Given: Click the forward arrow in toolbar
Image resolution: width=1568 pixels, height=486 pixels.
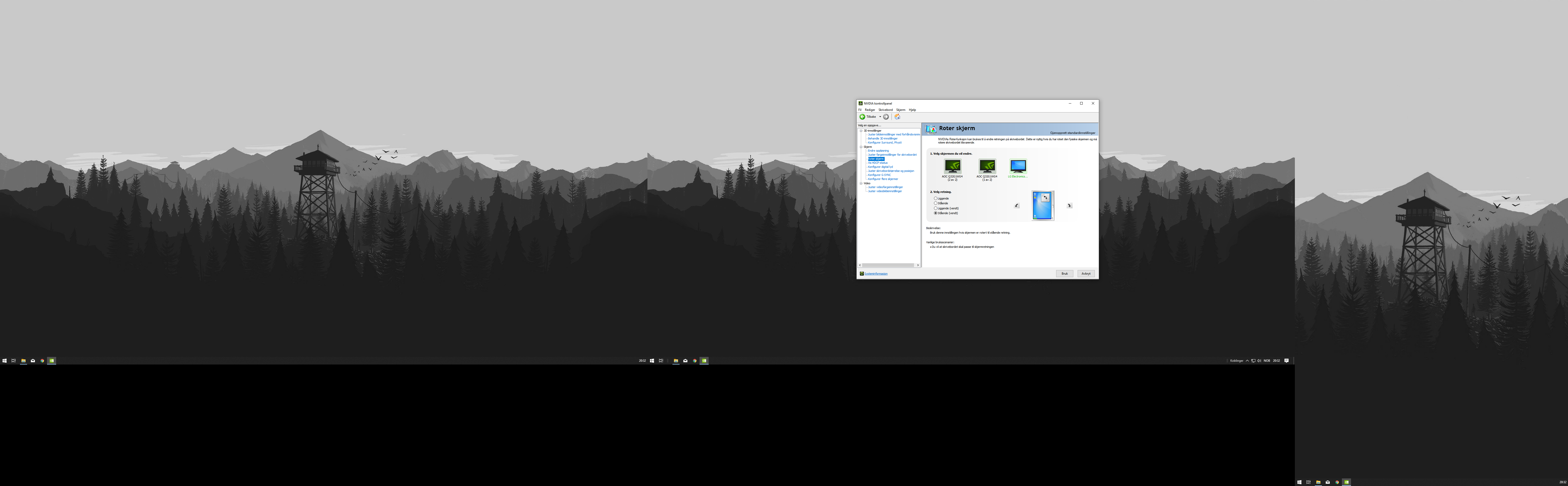Looking at the screenshot, I should click(x=886, y=117).
